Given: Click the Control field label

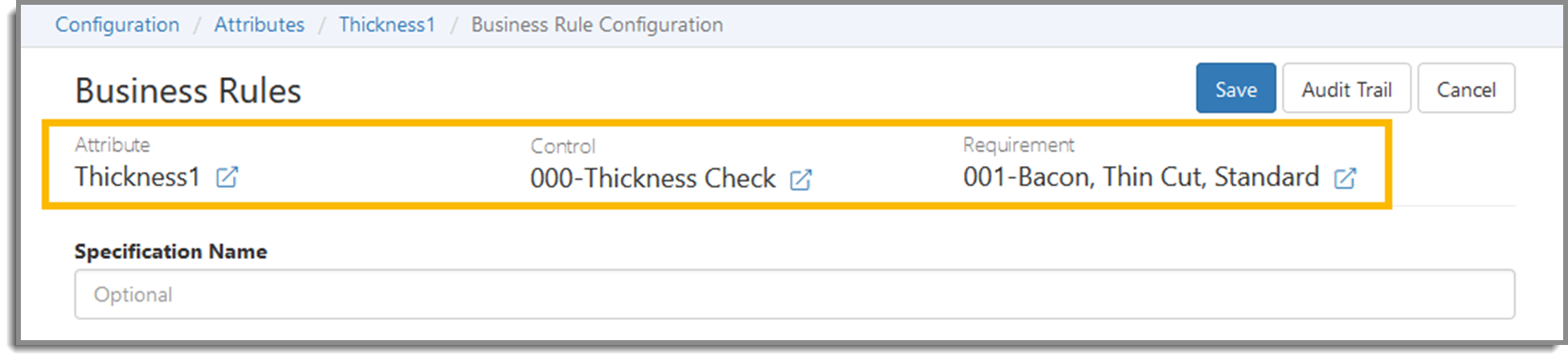Looking at the screenshot, I should (563, 146).
